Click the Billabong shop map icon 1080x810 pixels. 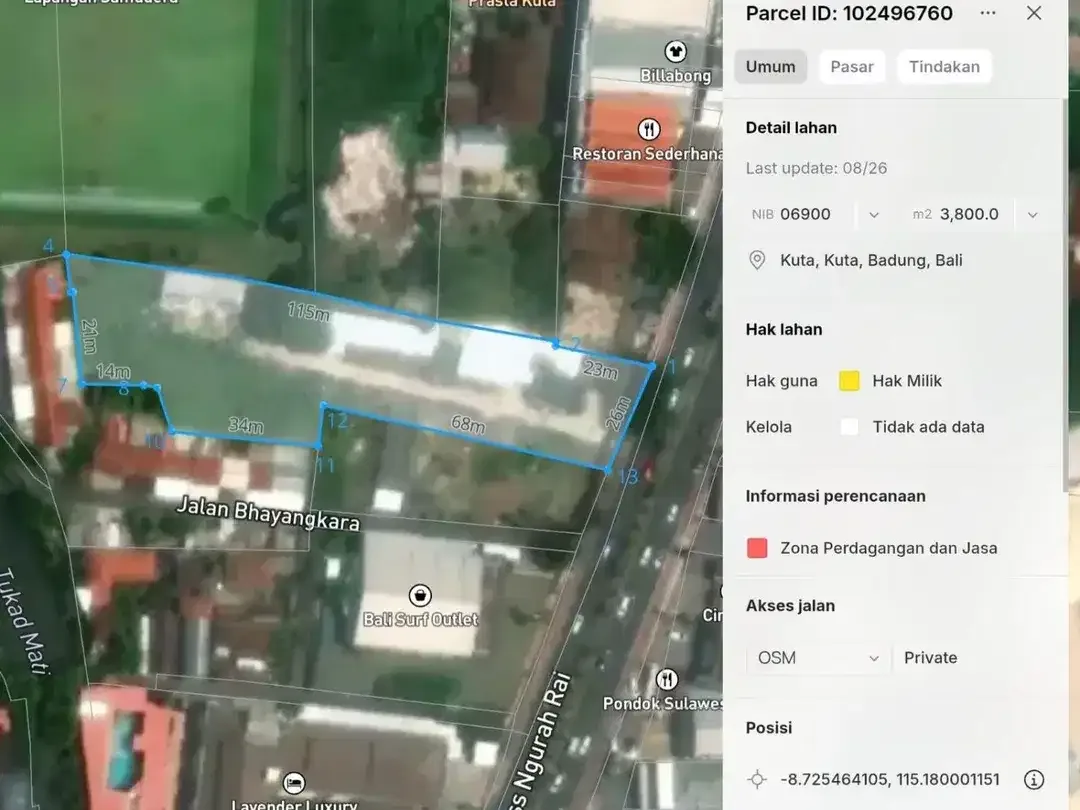[675, 51]
